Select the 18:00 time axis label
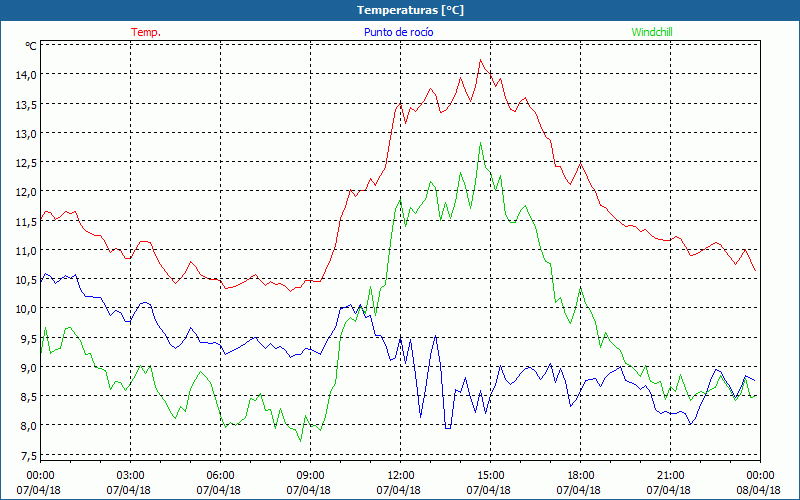Viewport: 800px width, 500px height. (580, 475)
